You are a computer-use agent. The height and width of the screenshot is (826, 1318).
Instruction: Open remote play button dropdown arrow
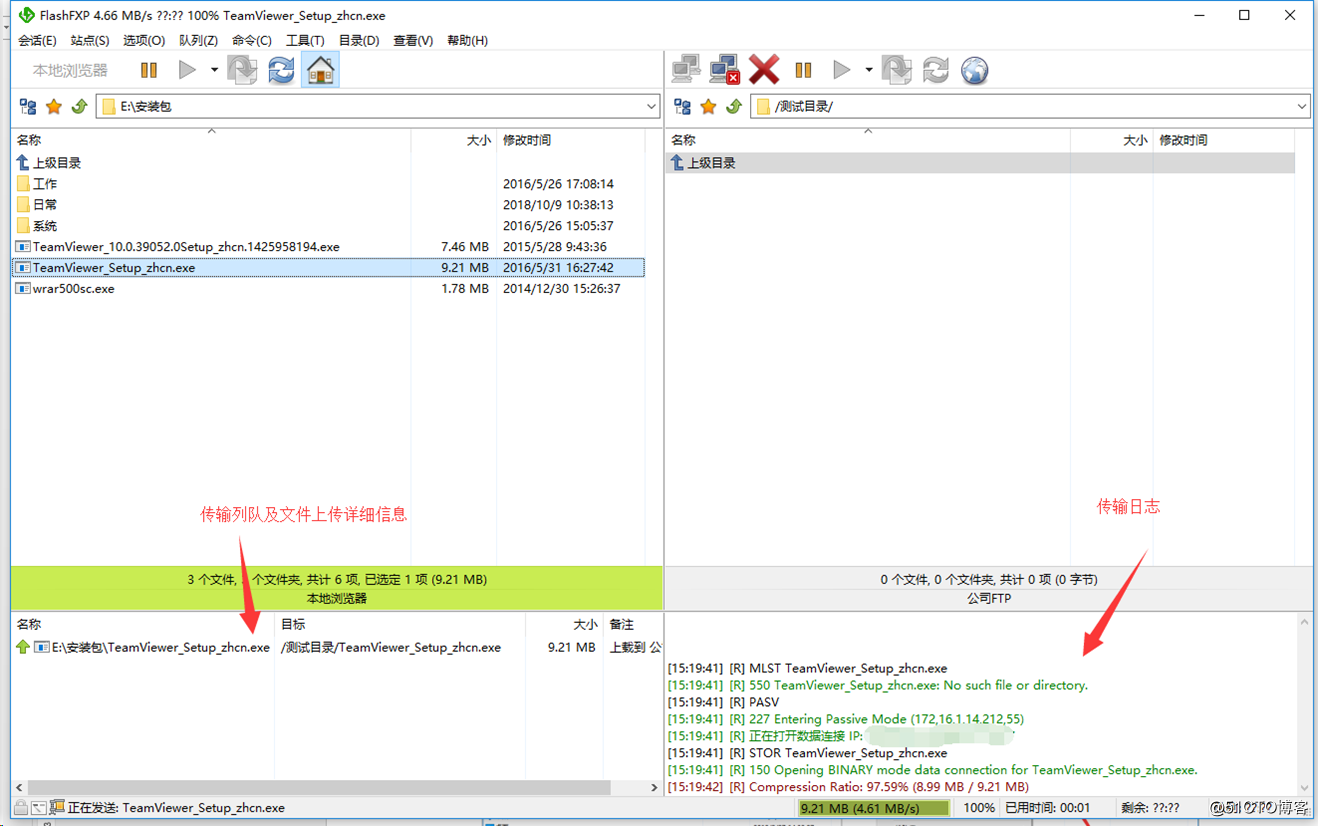[x=869, y=70]
